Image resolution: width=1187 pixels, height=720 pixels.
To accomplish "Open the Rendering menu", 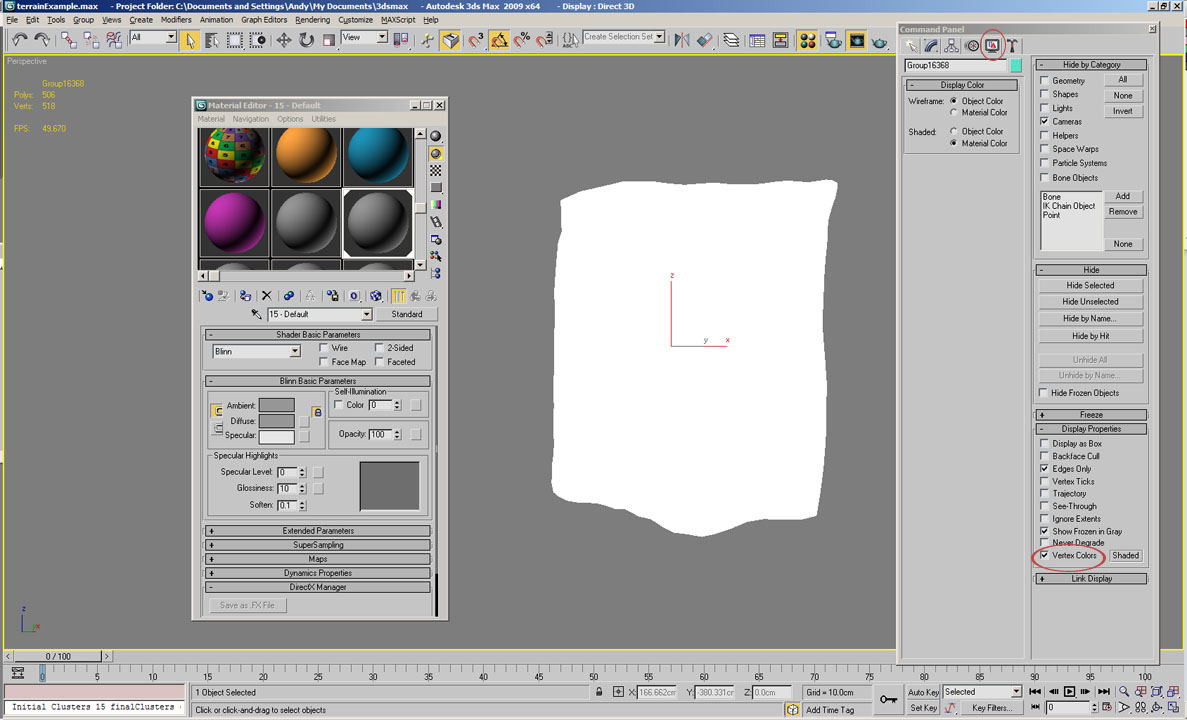I will 312,20.
